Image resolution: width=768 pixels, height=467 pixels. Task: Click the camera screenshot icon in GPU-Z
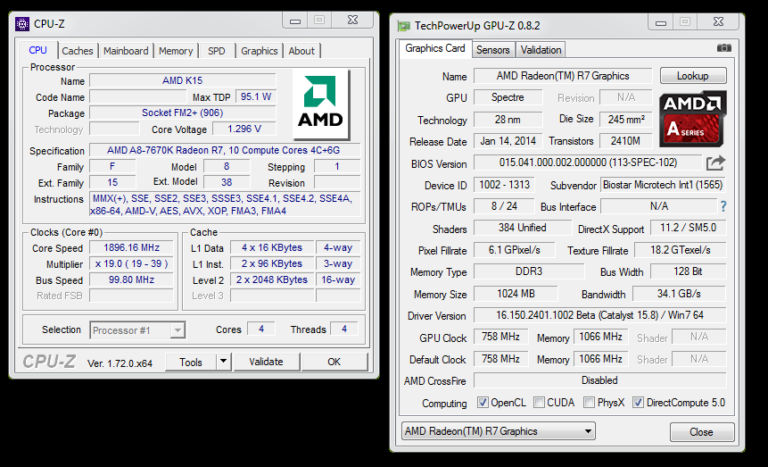pyautogui.click(x=724, y=48)
